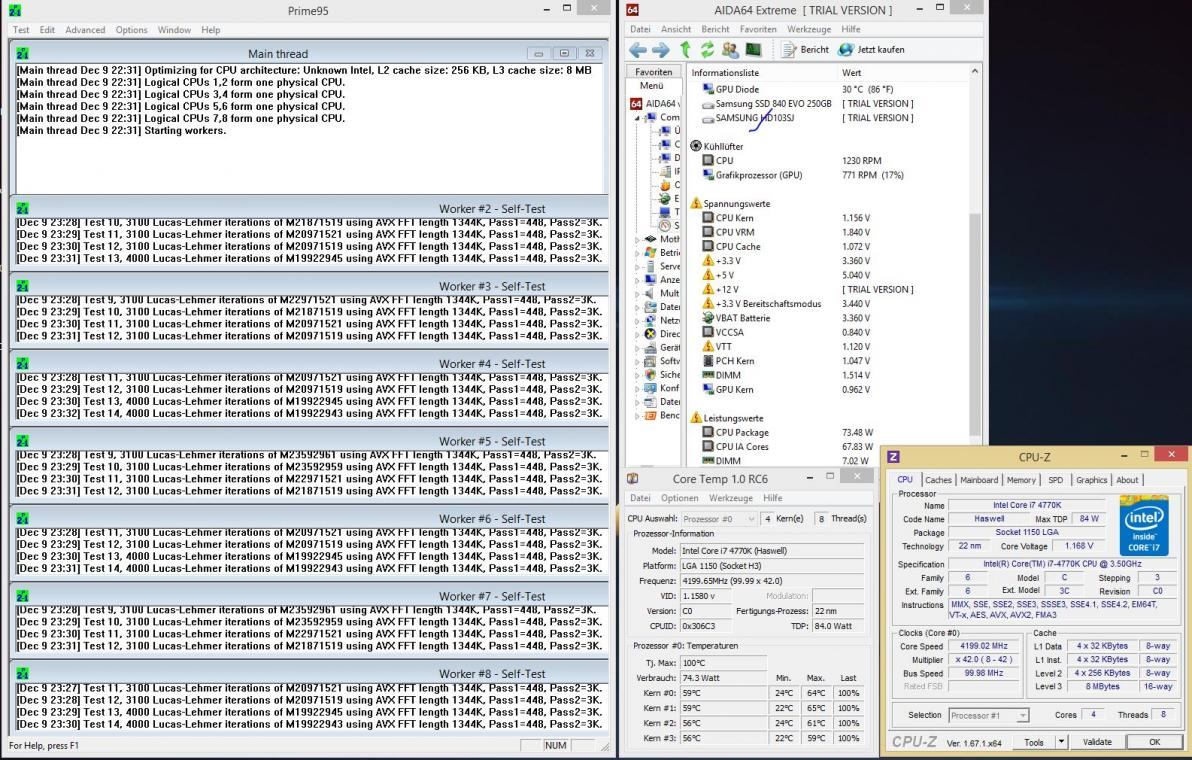The height and width of the screenshot is (760, 1192).
Task: Select the Favoriten tab in AIDA64 sidebar
Action: click(x=653, y=71)
